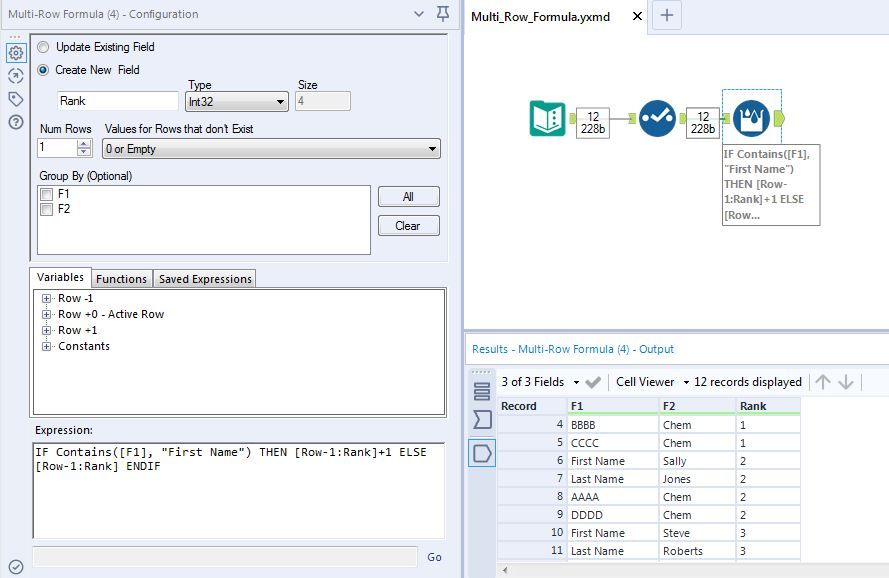This screenshot has width=889, height=578.
Task: Click the Multi-Row Formula crown tool
Action: 751,119
